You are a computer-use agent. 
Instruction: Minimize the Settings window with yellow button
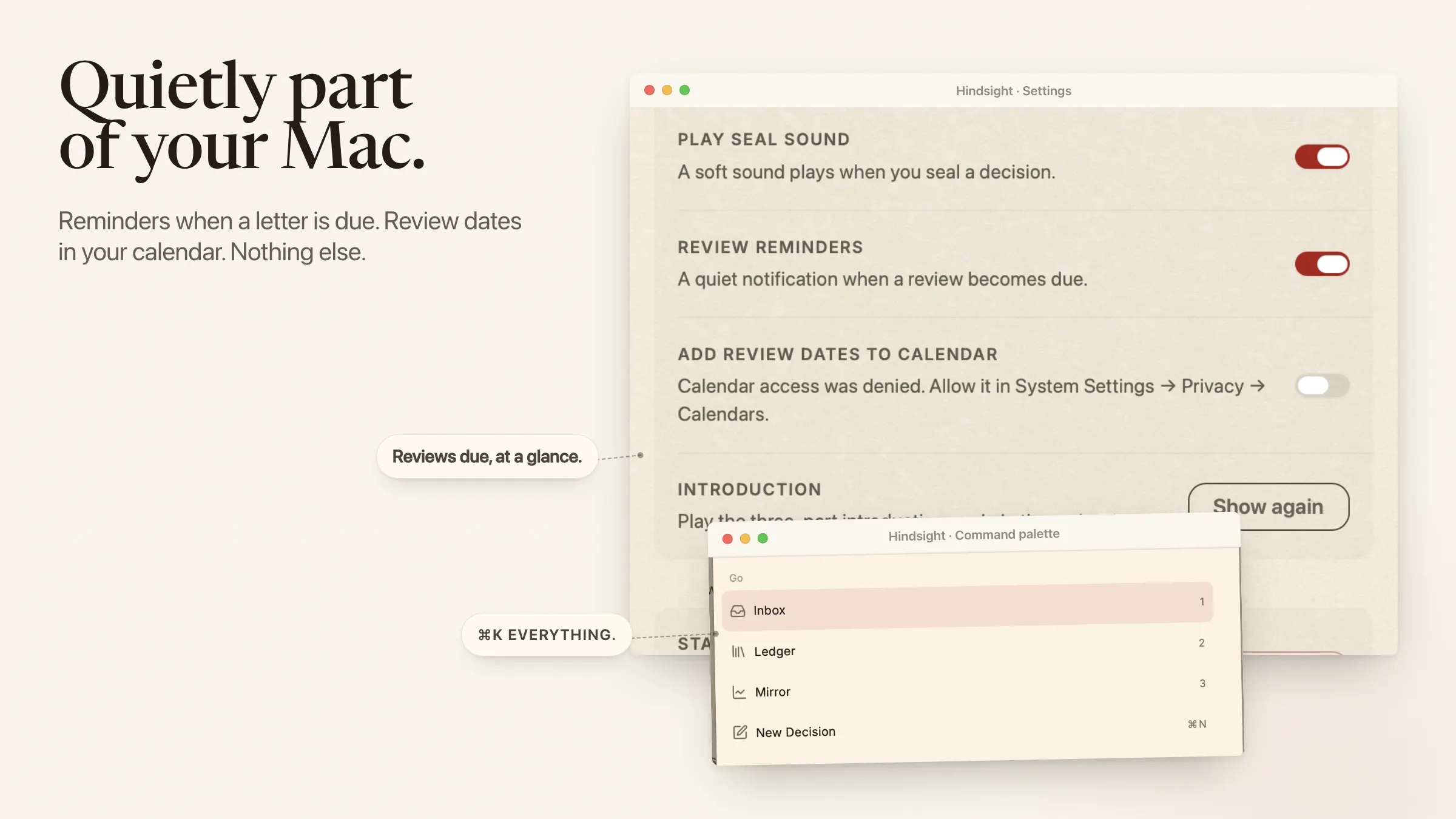click(667, 90)
